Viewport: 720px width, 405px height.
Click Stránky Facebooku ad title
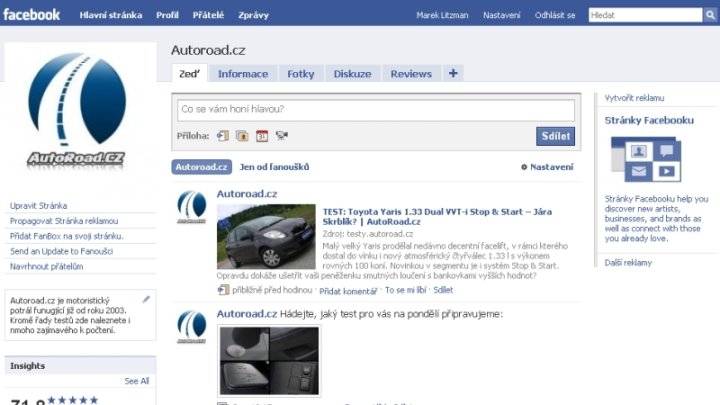pyautogui.click(x=649, y=120)
